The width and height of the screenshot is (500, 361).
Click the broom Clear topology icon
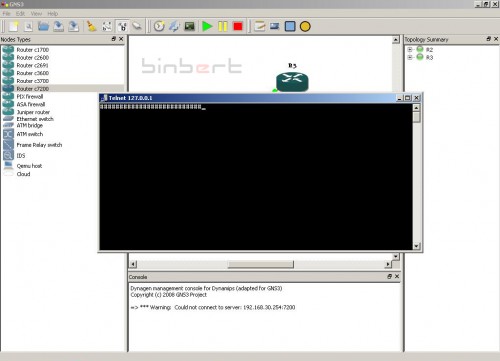[x=91, y=26]
